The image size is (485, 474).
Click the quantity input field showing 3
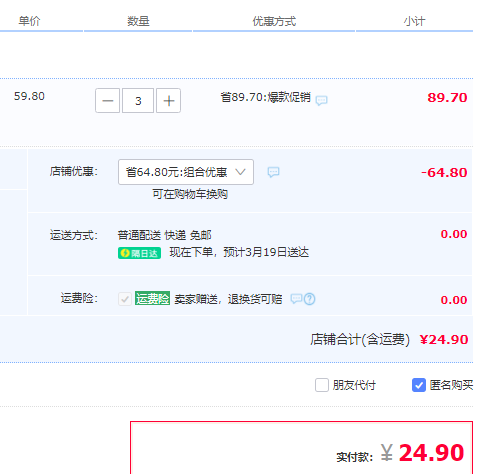tap(138, 101)
